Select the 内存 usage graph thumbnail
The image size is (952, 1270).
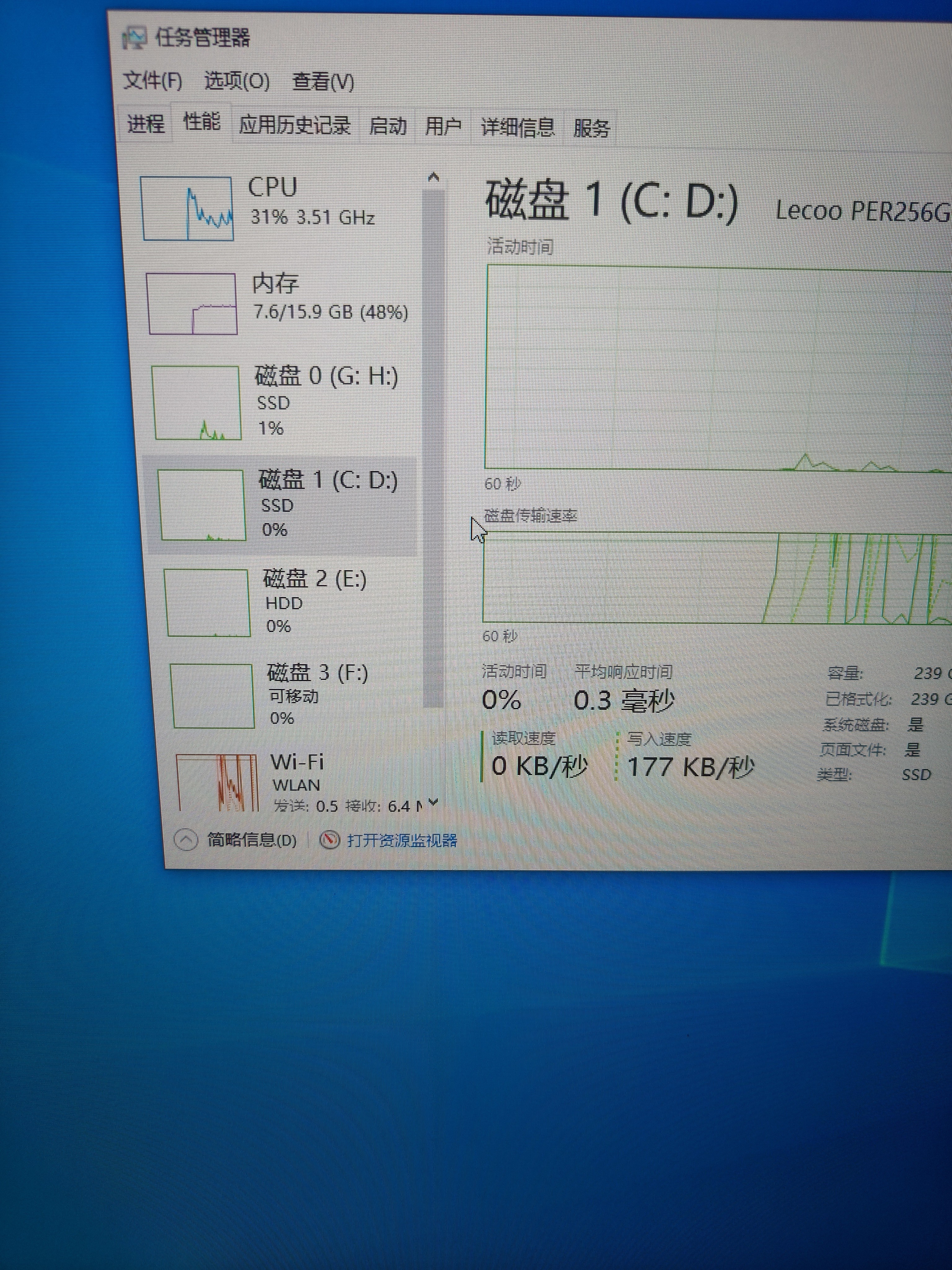[192, 304]
